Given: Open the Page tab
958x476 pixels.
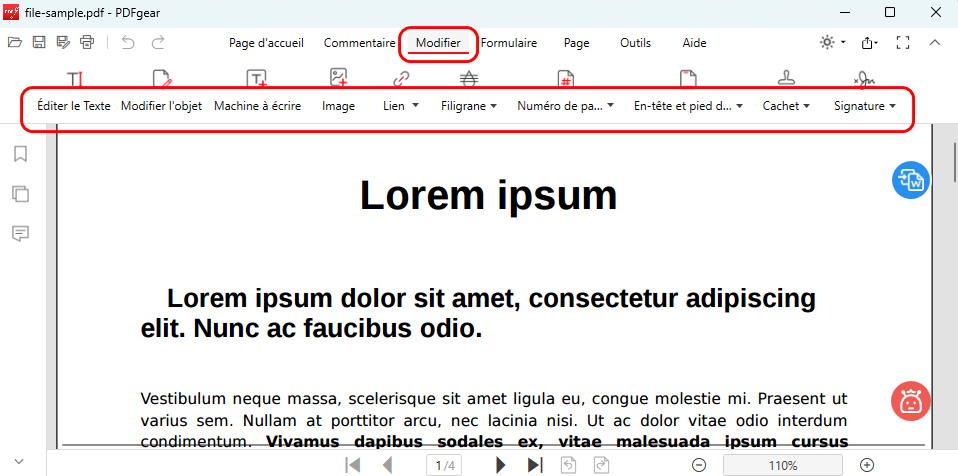Looking at the screenshot, I should pyautogui.click(x=577, y=43).
